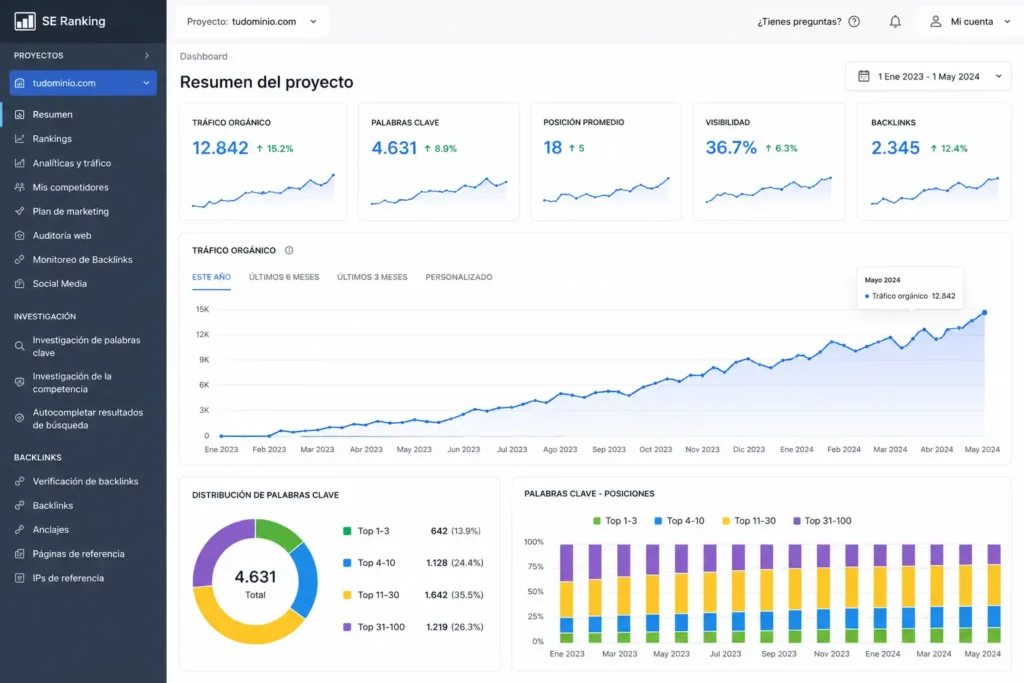Screen dimensions: 1024x683
Task: Click the 642 (13.9%) value
Action: [x=456, y=531]
